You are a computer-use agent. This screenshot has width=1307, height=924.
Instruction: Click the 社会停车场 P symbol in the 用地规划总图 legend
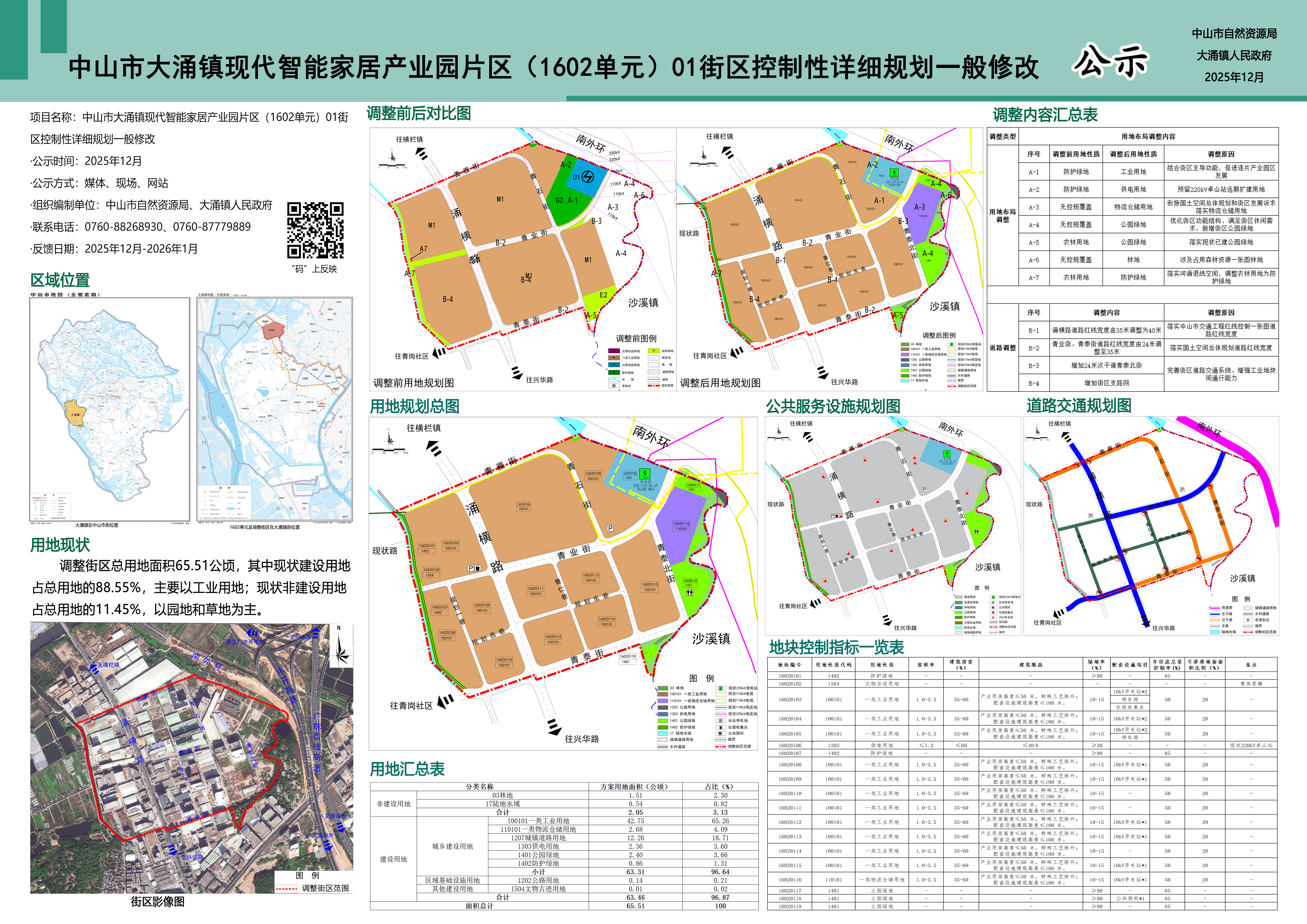[x=721, y=720]
